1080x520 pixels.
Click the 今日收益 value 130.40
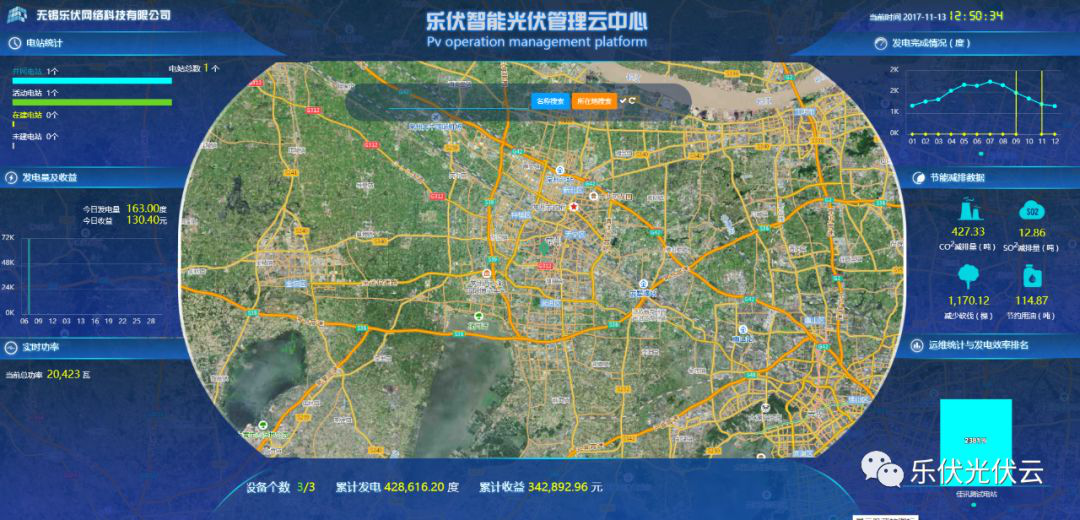(143, 220)
